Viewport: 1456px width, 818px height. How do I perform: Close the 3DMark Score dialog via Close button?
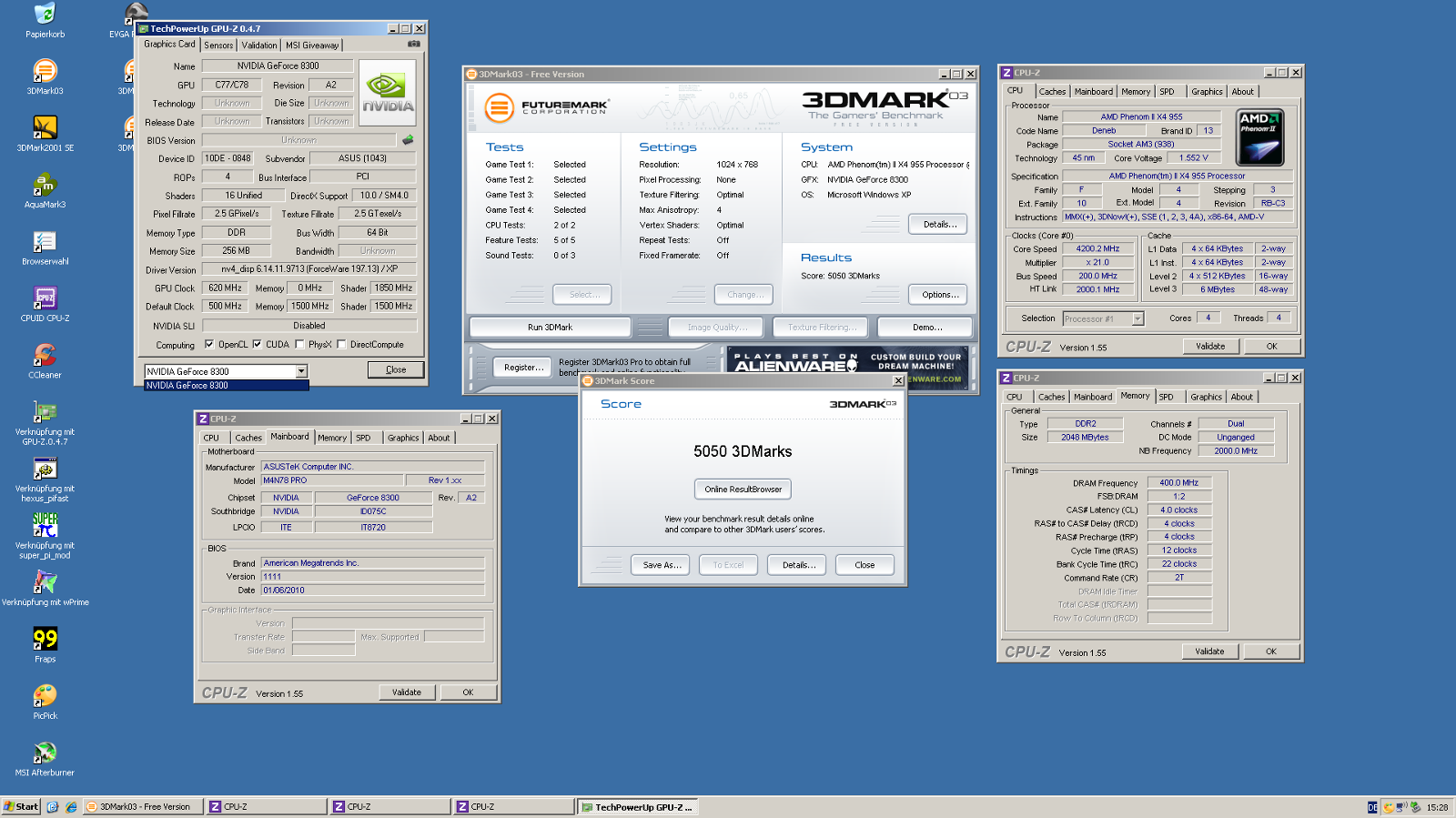864,565
